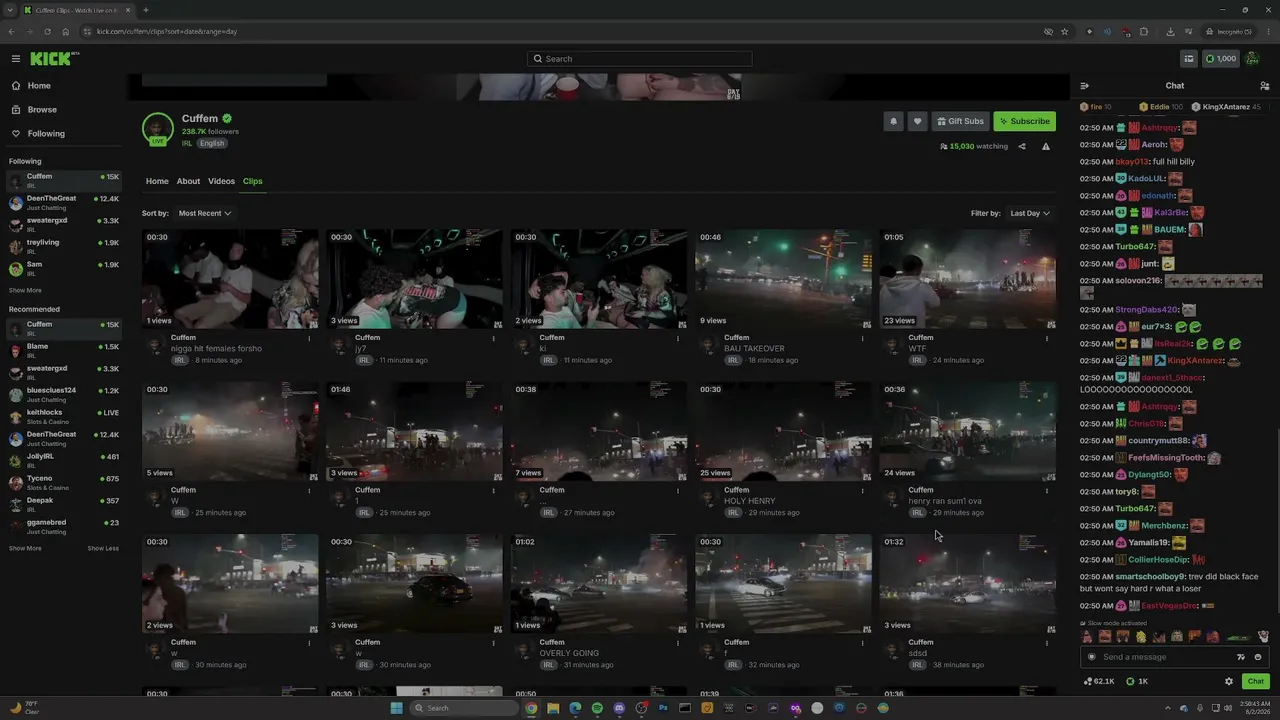Click the bookmark star in address bar
Viewport: 1280px width, 720px height.
1065,31
